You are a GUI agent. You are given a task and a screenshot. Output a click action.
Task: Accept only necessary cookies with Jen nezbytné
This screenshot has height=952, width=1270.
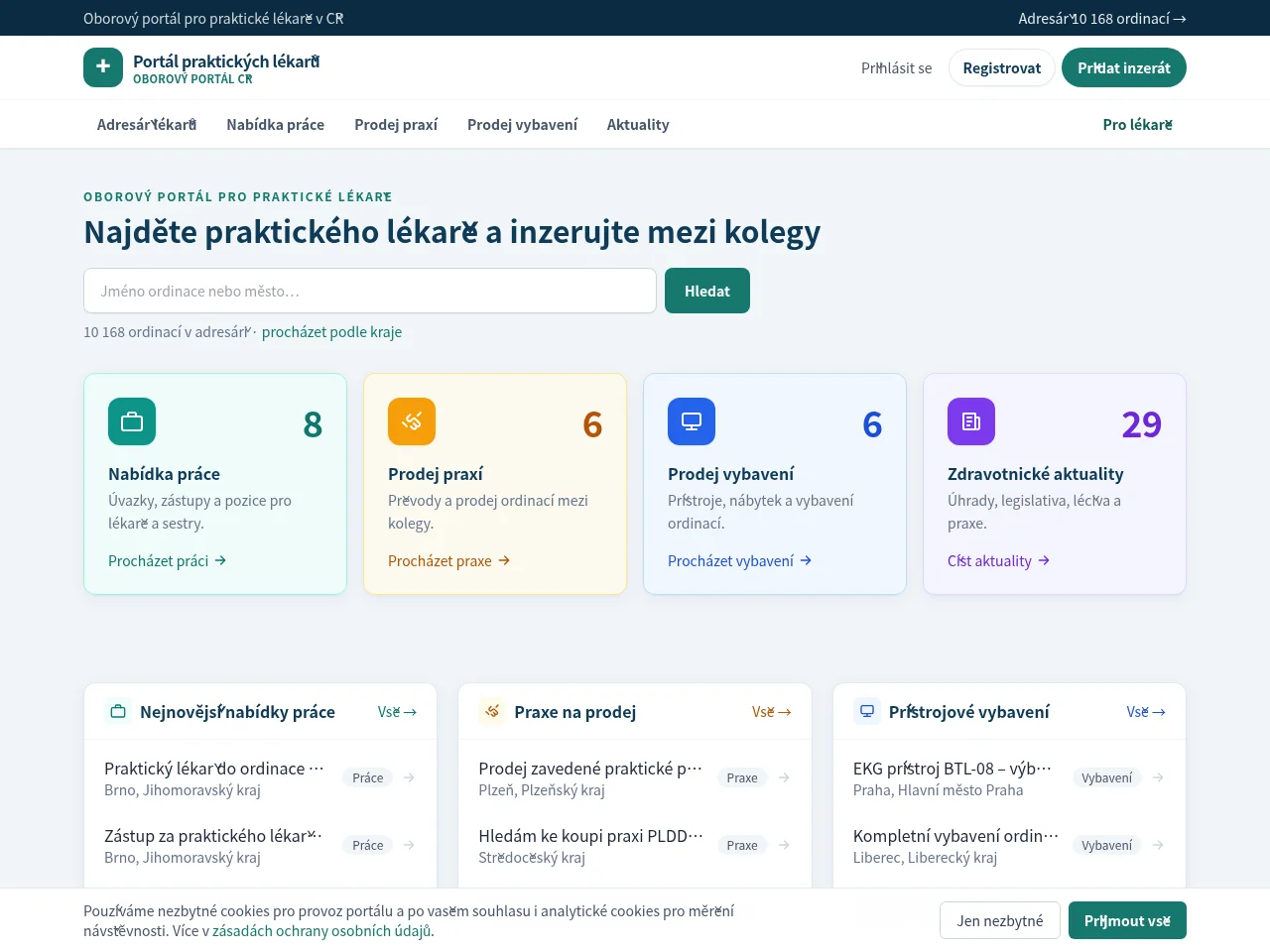point(1000,920)
